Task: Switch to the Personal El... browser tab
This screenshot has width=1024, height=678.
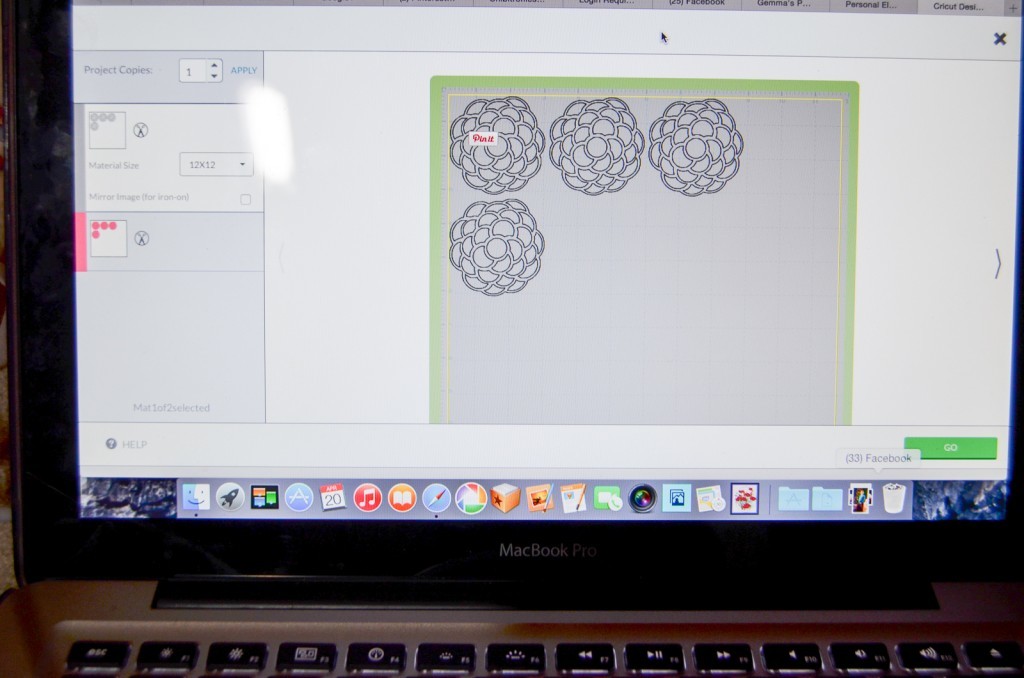Action: tap(871, 5)
